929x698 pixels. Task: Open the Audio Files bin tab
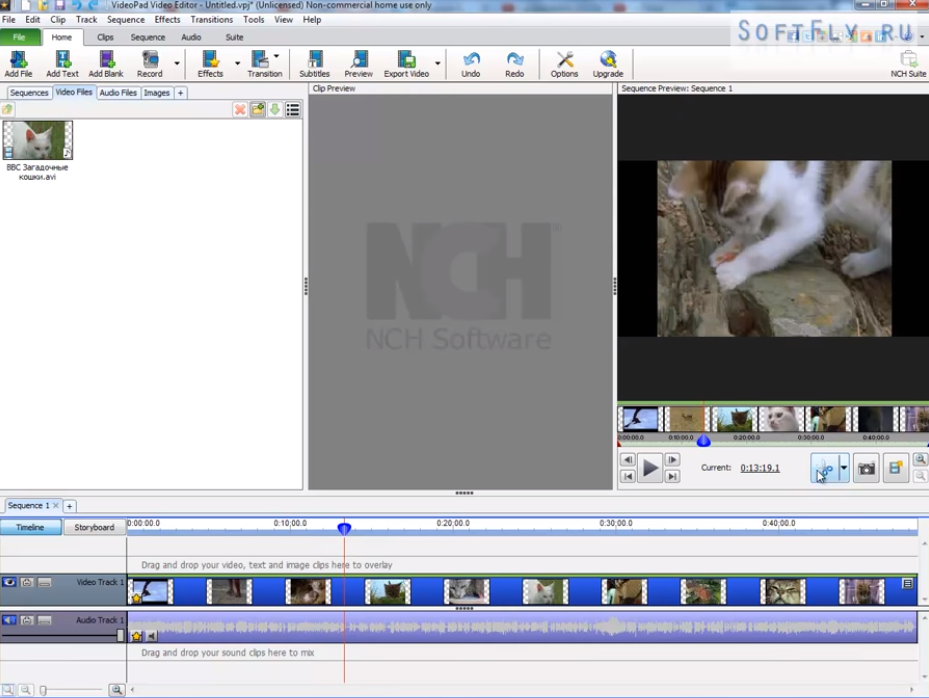[x=118, y=93]
